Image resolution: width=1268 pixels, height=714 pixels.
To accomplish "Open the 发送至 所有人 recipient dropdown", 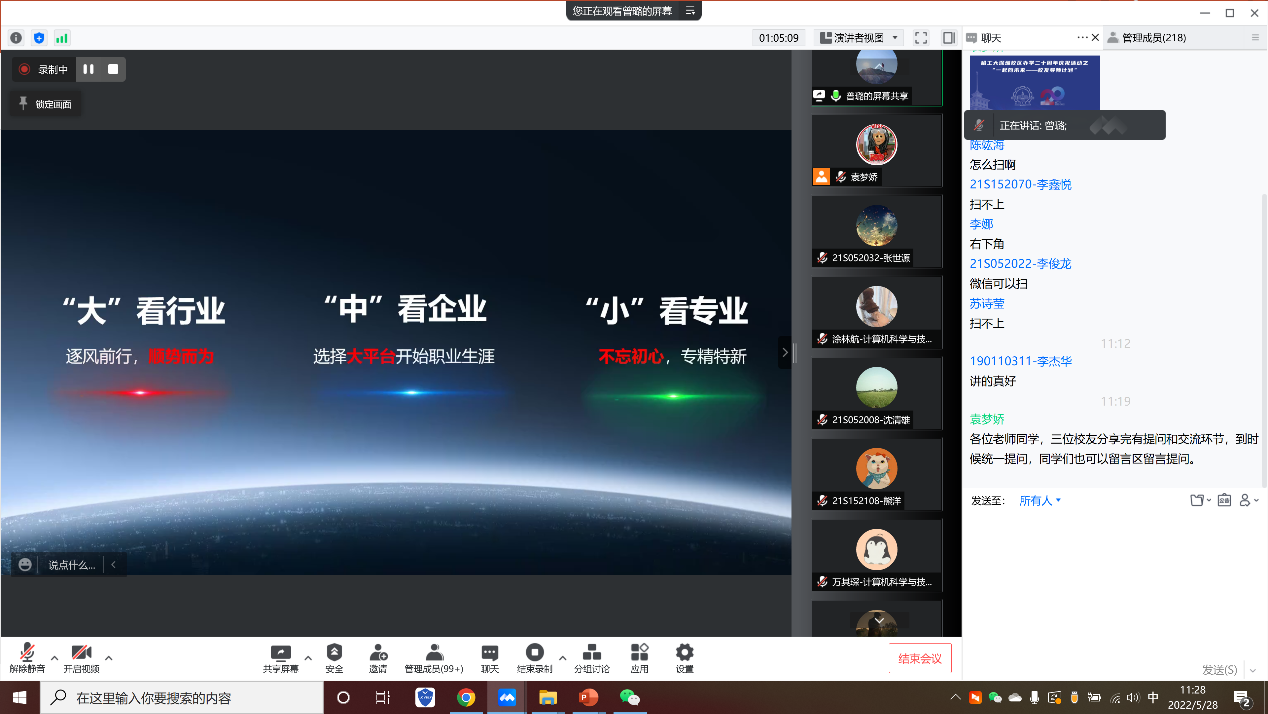I will (x=1040, y=500).
